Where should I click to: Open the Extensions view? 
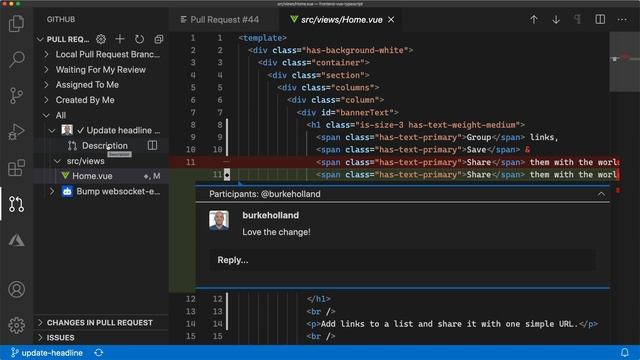(x=16, y=167)
